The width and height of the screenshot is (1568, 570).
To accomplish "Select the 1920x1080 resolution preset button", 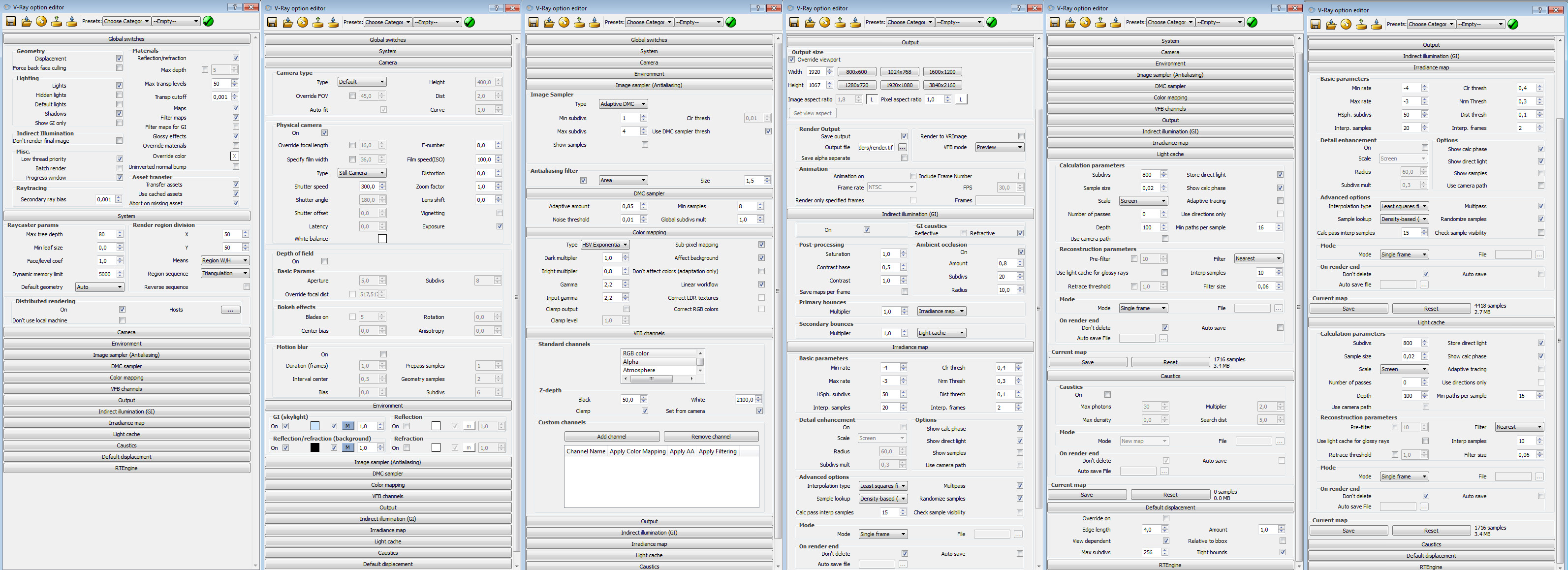I will tap(899, 85).
